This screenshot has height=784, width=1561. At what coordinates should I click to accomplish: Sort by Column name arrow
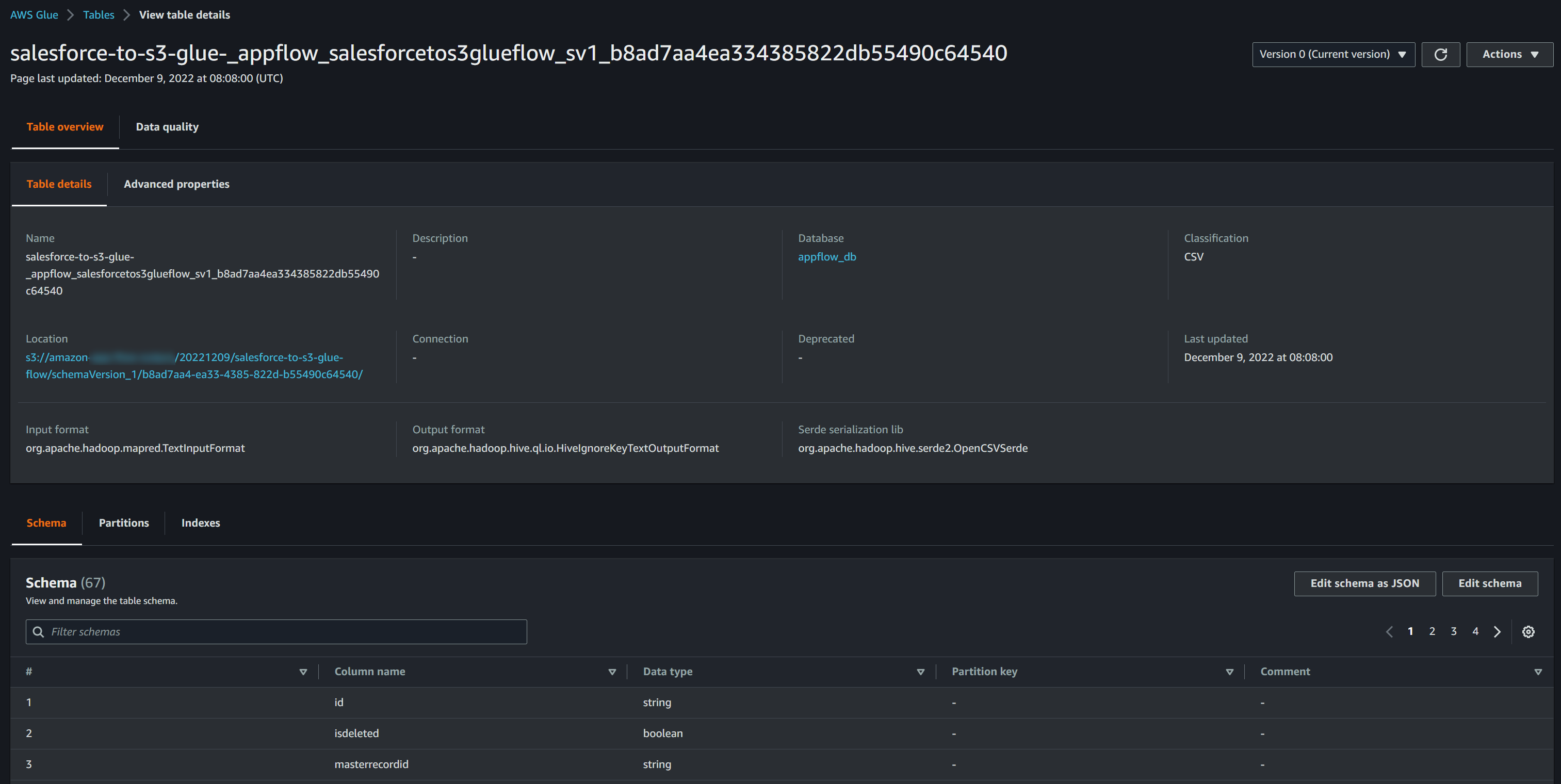coord(611,672)
